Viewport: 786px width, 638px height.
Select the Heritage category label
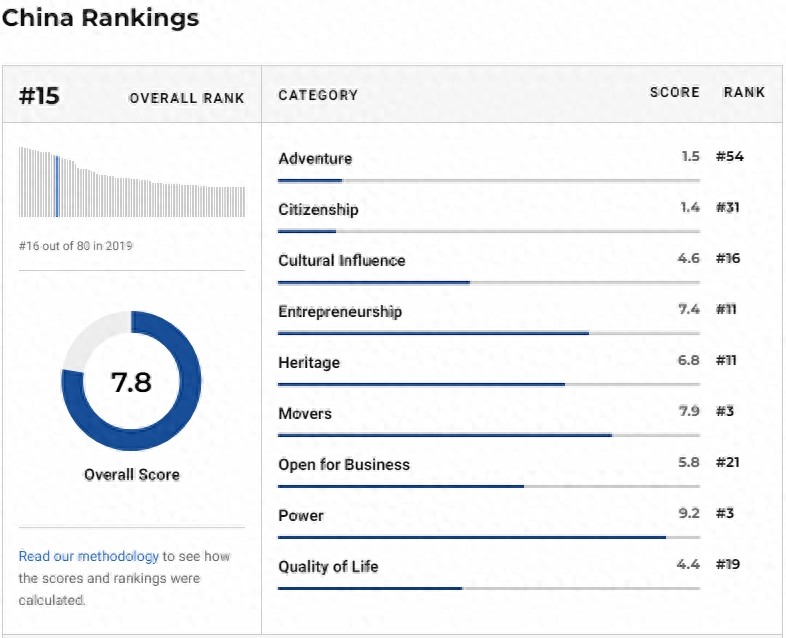[309, 362]
